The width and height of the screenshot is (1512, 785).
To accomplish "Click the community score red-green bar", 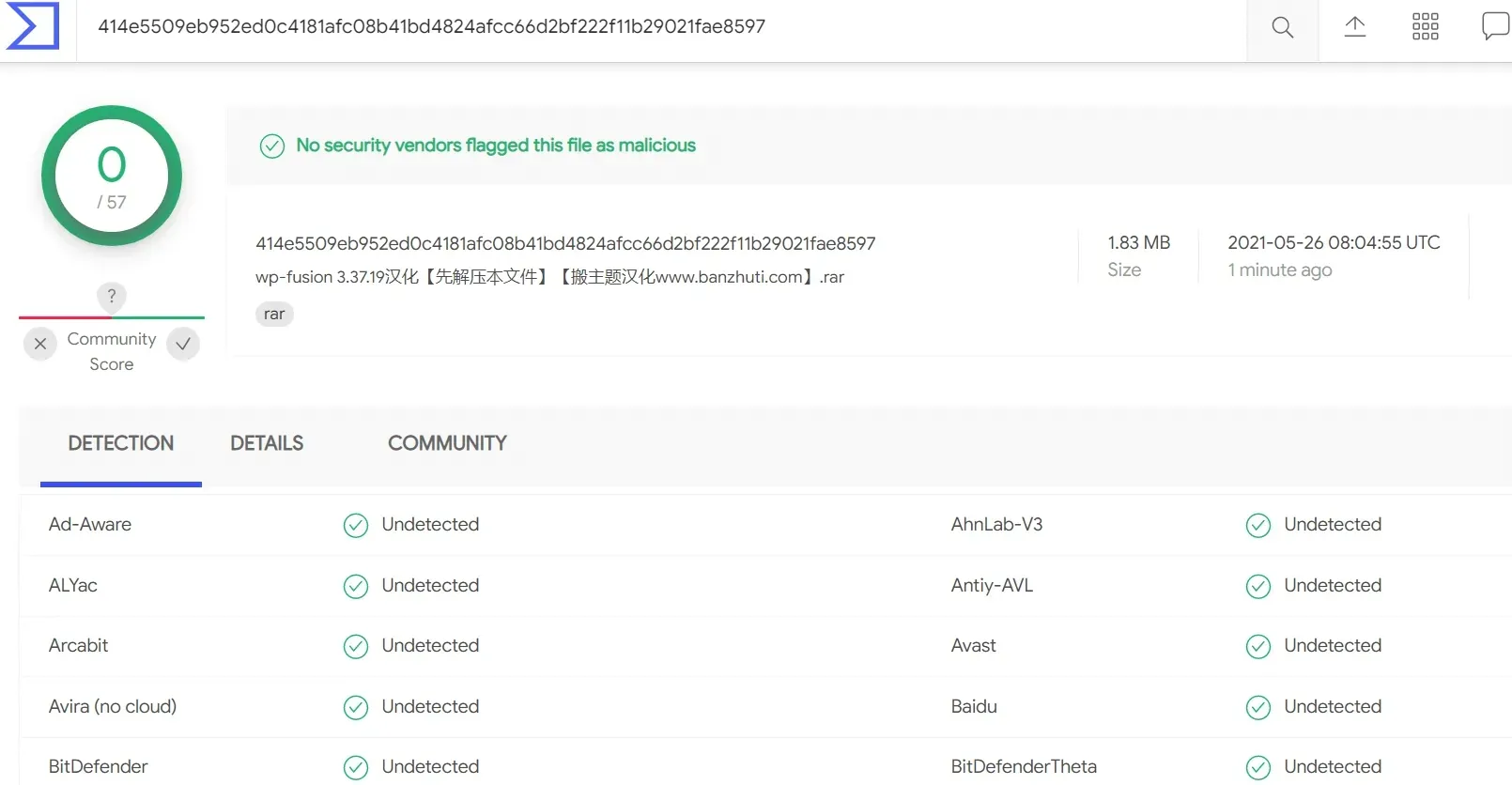I will pos(112,317).
